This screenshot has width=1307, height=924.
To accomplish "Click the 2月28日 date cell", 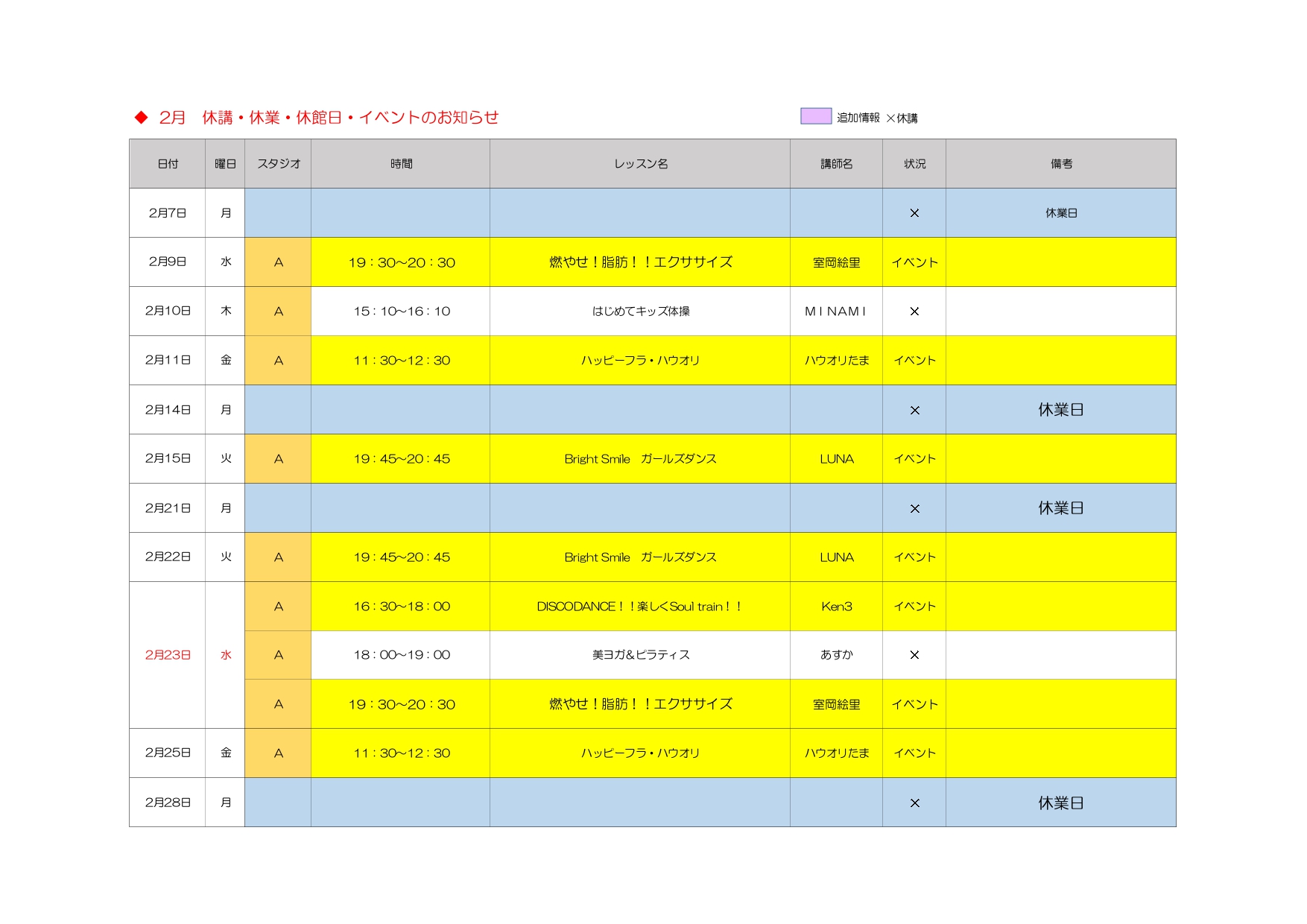I will coord(168,803).
